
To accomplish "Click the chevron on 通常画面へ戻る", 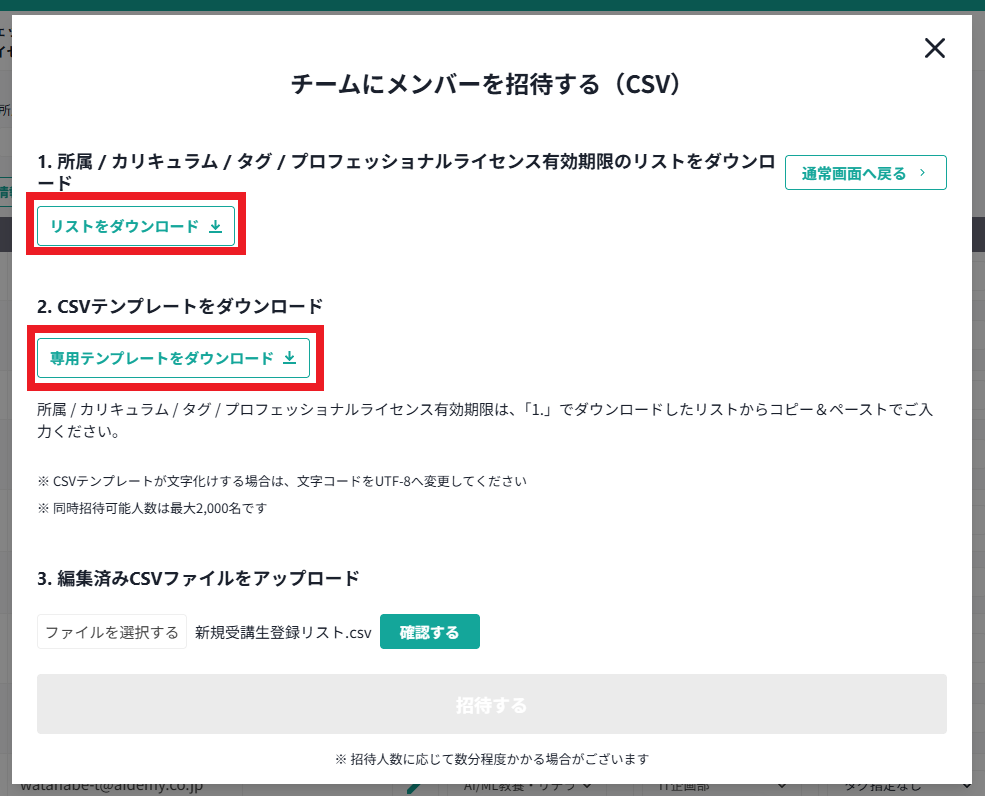I will (x=922, y=173).
